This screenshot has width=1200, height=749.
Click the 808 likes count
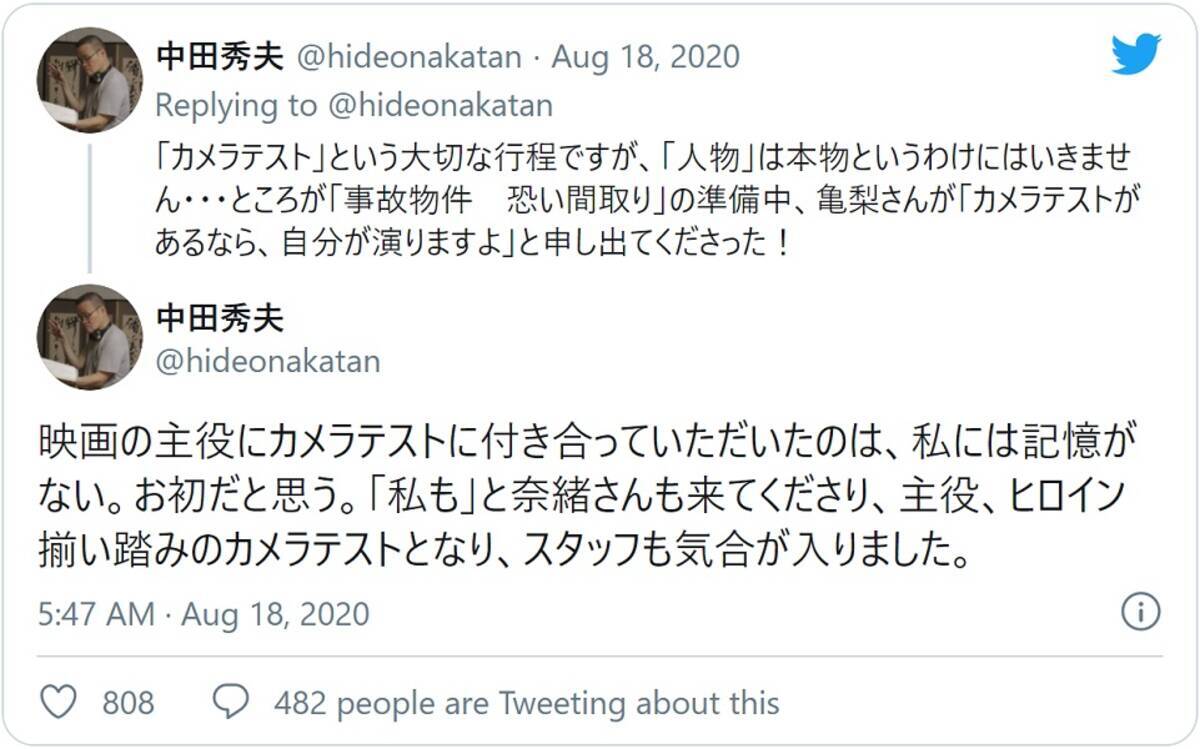pos(128,702)
